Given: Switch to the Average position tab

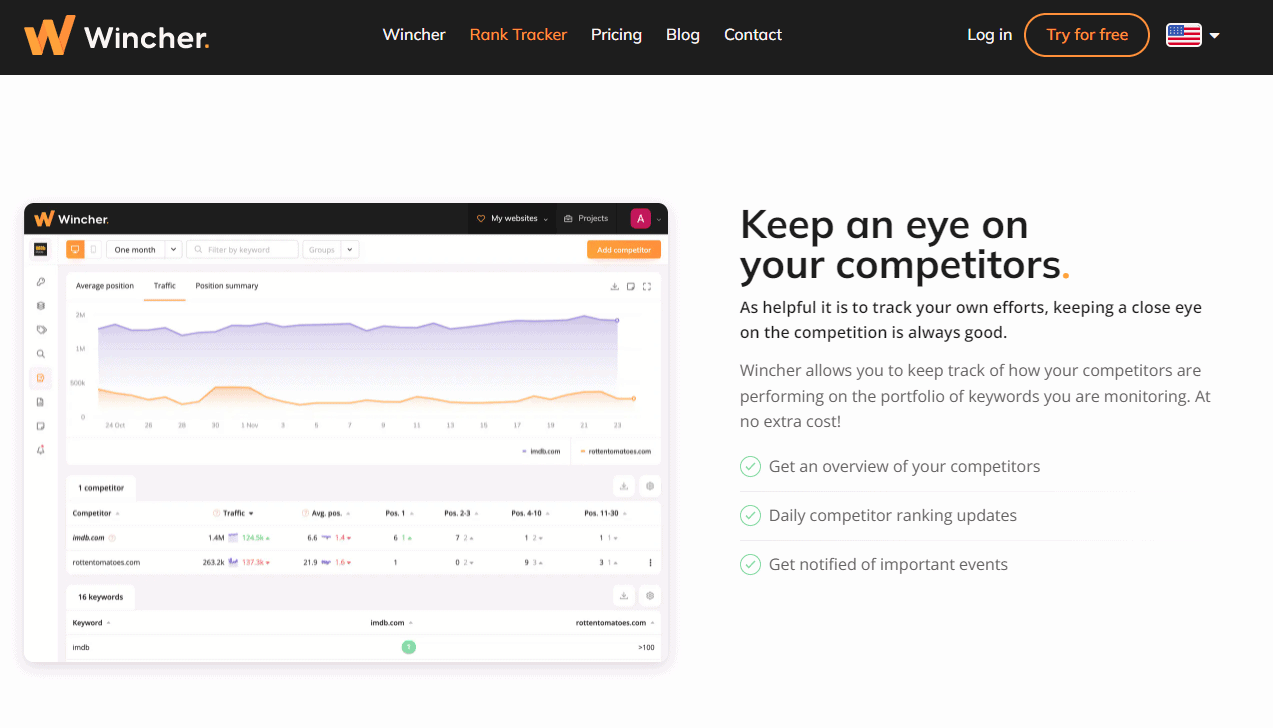Looking at the screenshot, I should [105, 286].
